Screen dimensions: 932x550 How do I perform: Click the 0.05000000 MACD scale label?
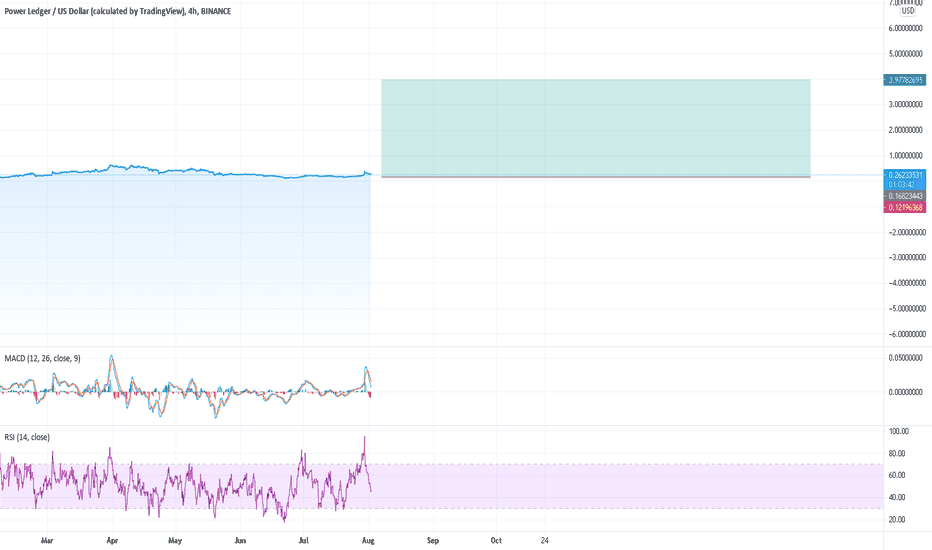point(906,358)
